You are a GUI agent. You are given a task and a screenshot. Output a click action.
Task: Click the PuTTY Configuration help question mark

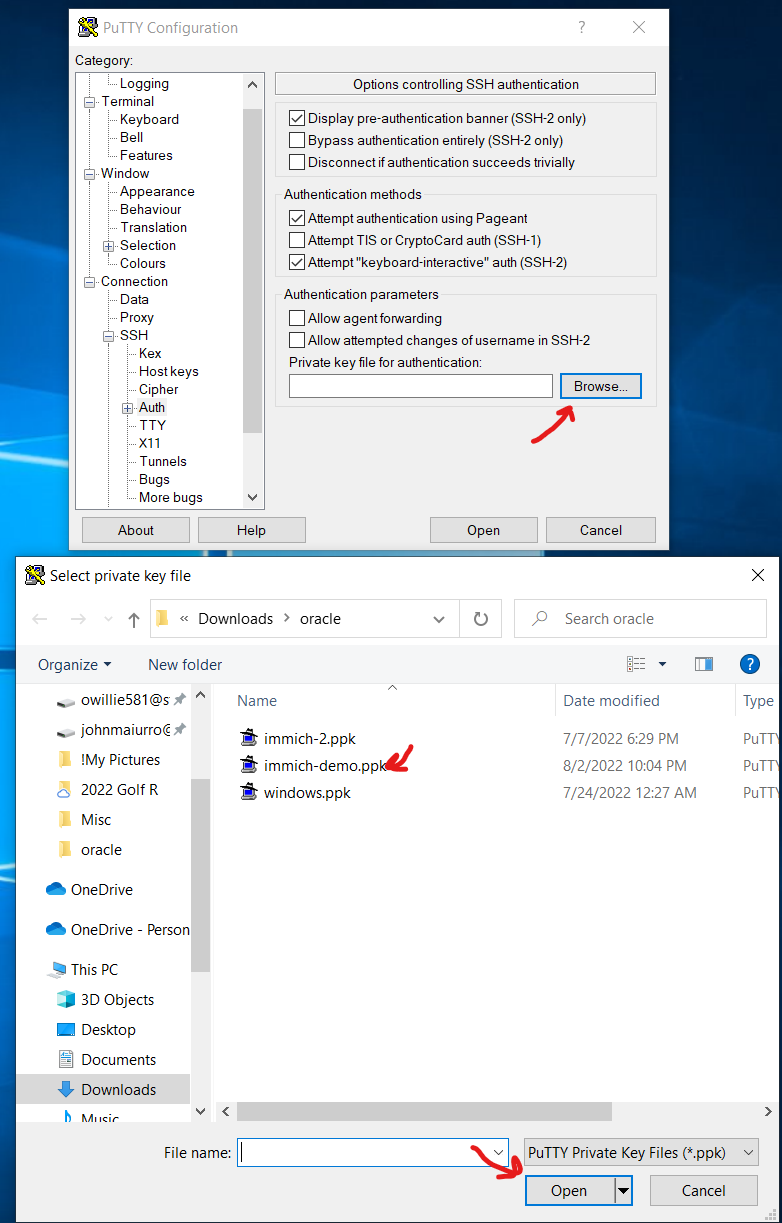(582, 28)
